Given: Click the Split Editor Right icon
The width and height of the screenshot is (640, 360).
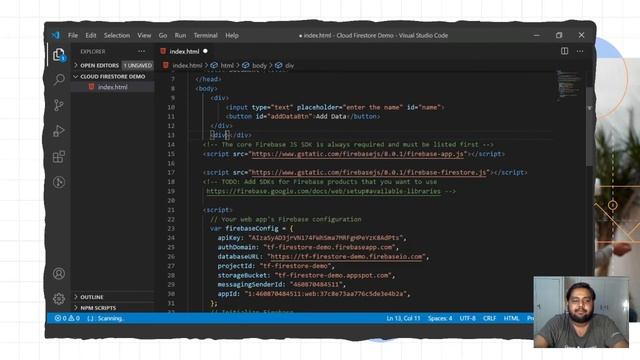Looking at the screenshot, I should 564,51.
